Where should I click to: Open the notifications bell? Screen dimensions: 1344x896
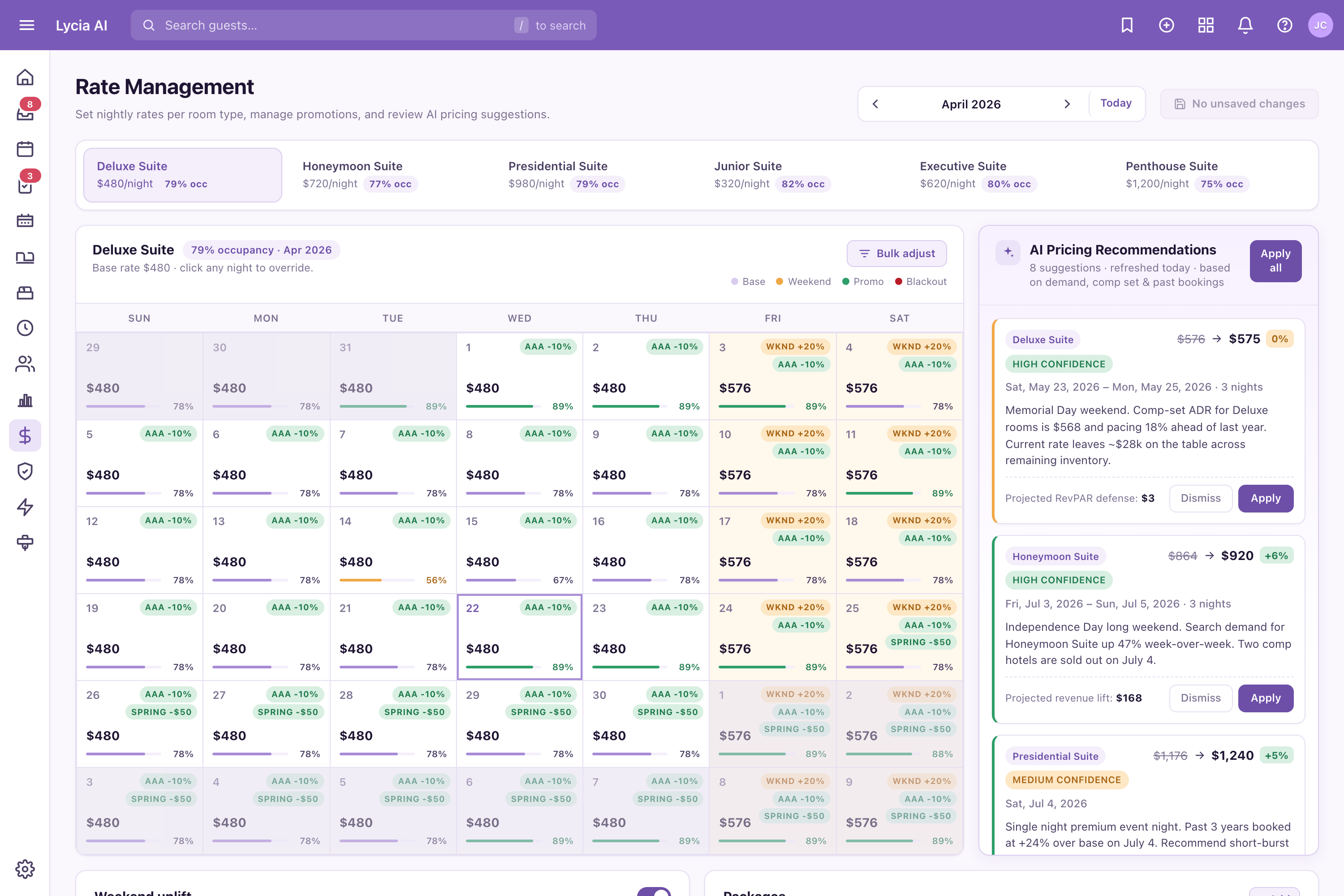1245,25
